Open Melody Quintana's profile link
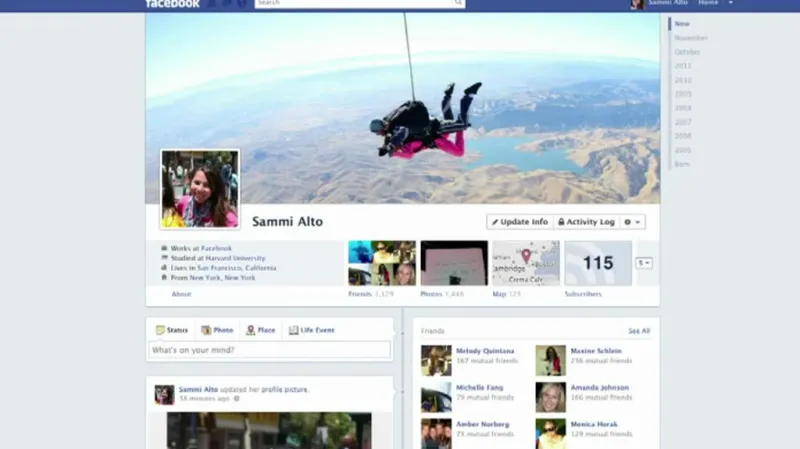 [x=485, y=351]
